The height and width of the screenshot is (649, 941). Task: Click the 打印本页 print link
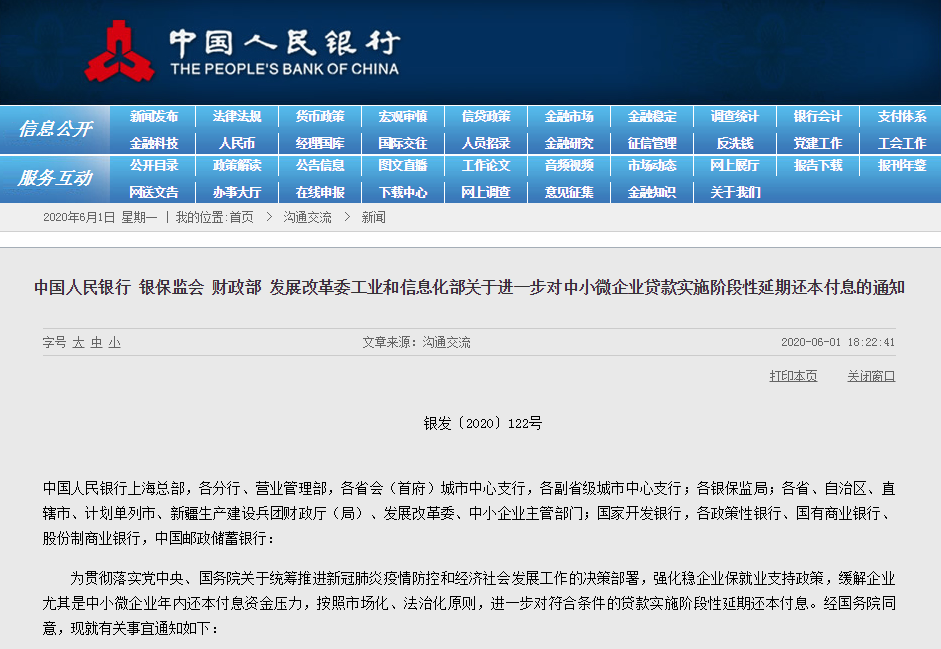click(x=793, y=376)
